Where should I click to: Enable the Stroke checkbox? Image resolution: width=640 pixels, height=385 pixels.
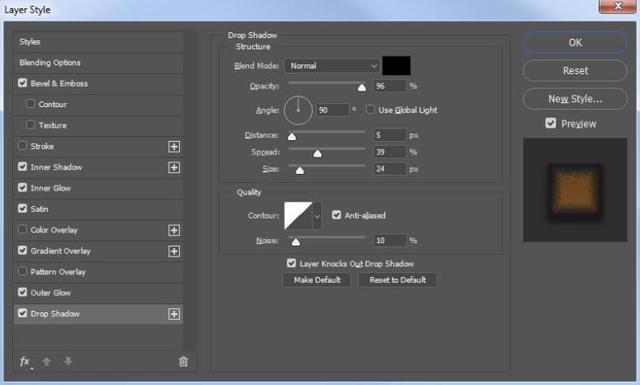tap(22, 146)
